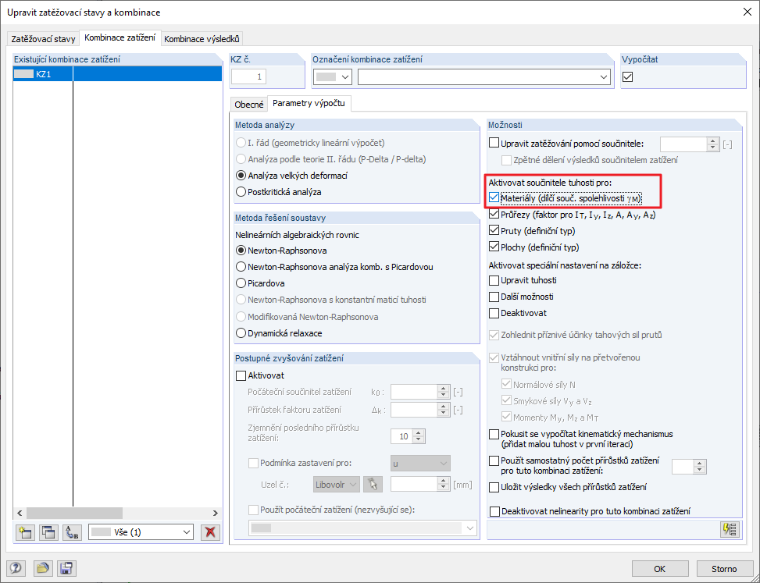Image resolution: width=760 pixels, height=583 pixels.
Task: Adjust Zjemnění posledního přírůstku stepper
Action: pos(419,436)
